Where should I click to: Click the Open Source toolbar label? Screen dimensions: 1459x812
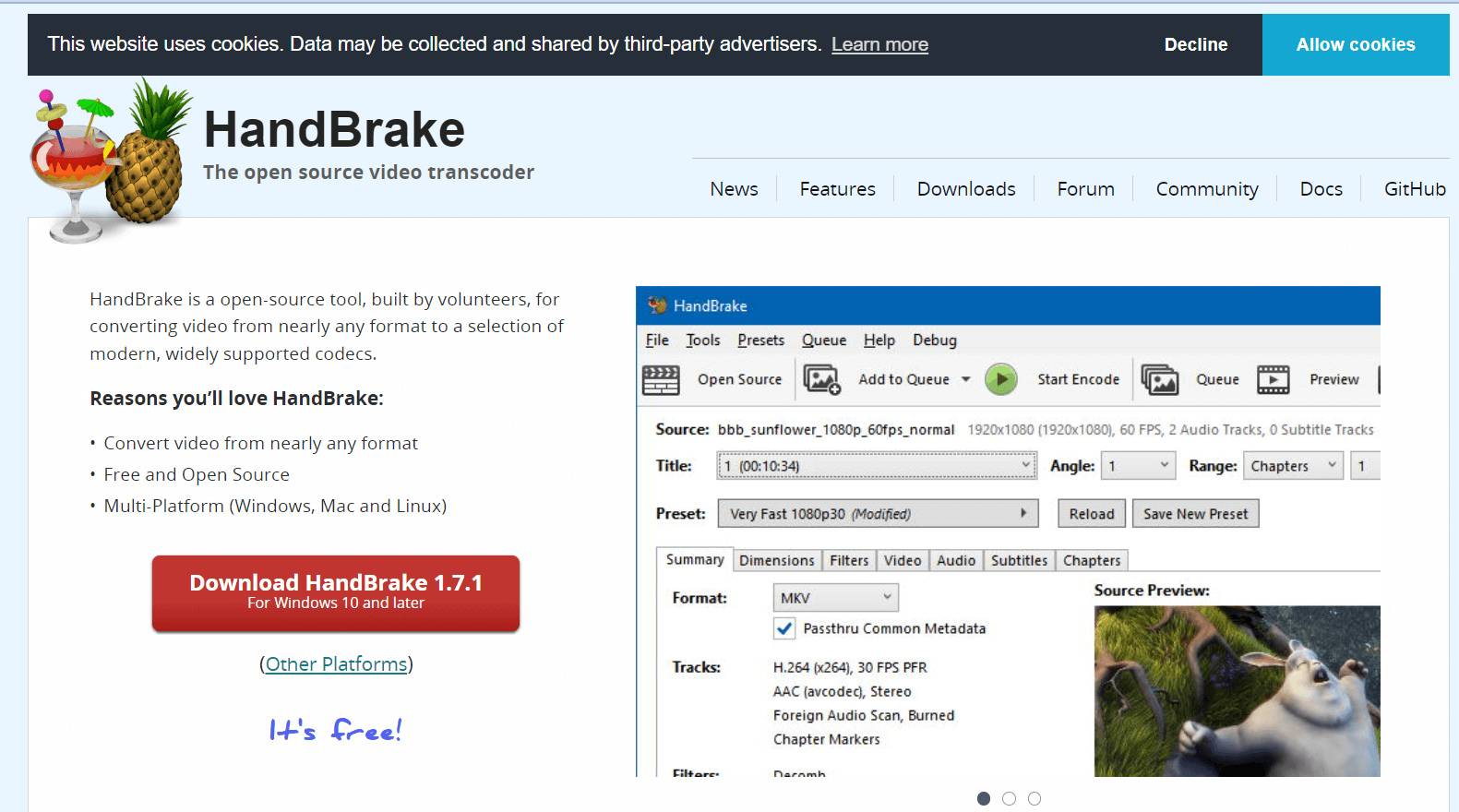[x=739, y=379]
